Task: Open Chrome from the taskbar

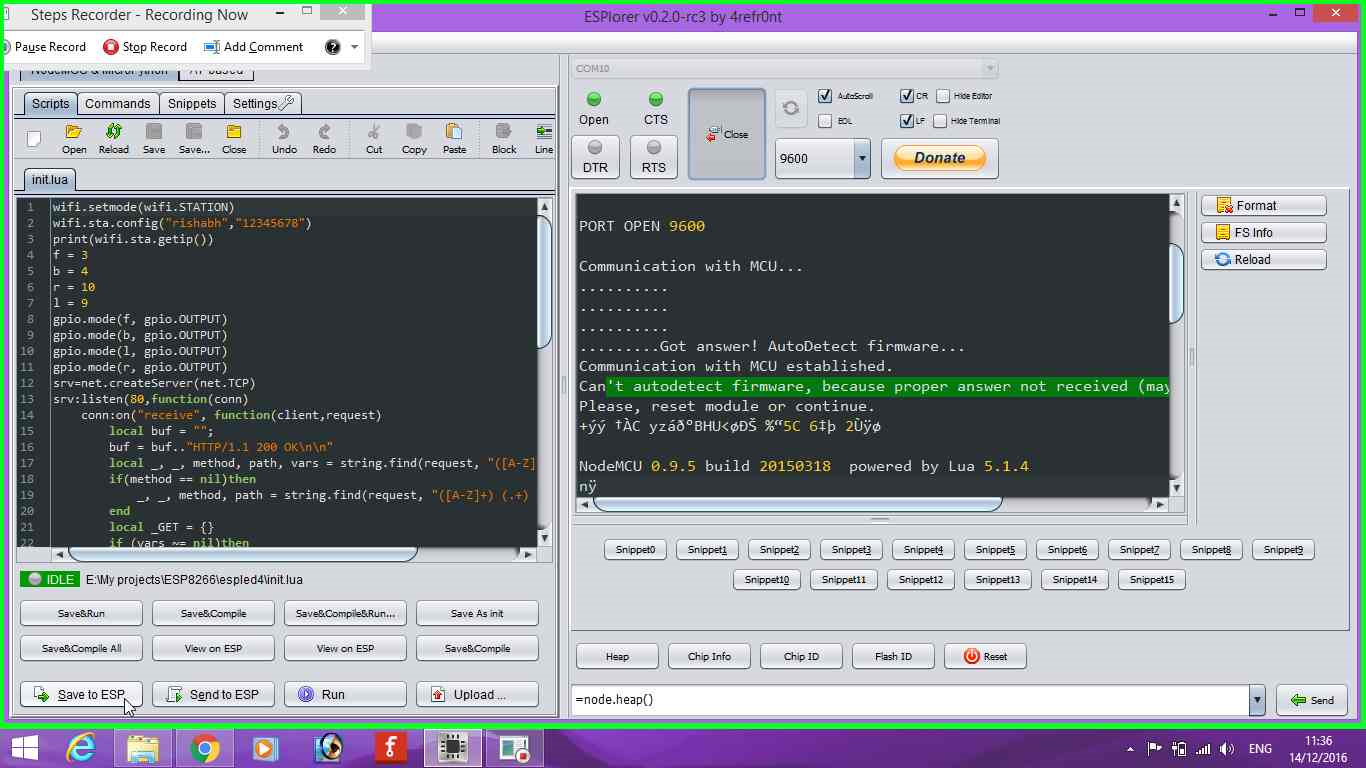Action: tap(206, 748)
